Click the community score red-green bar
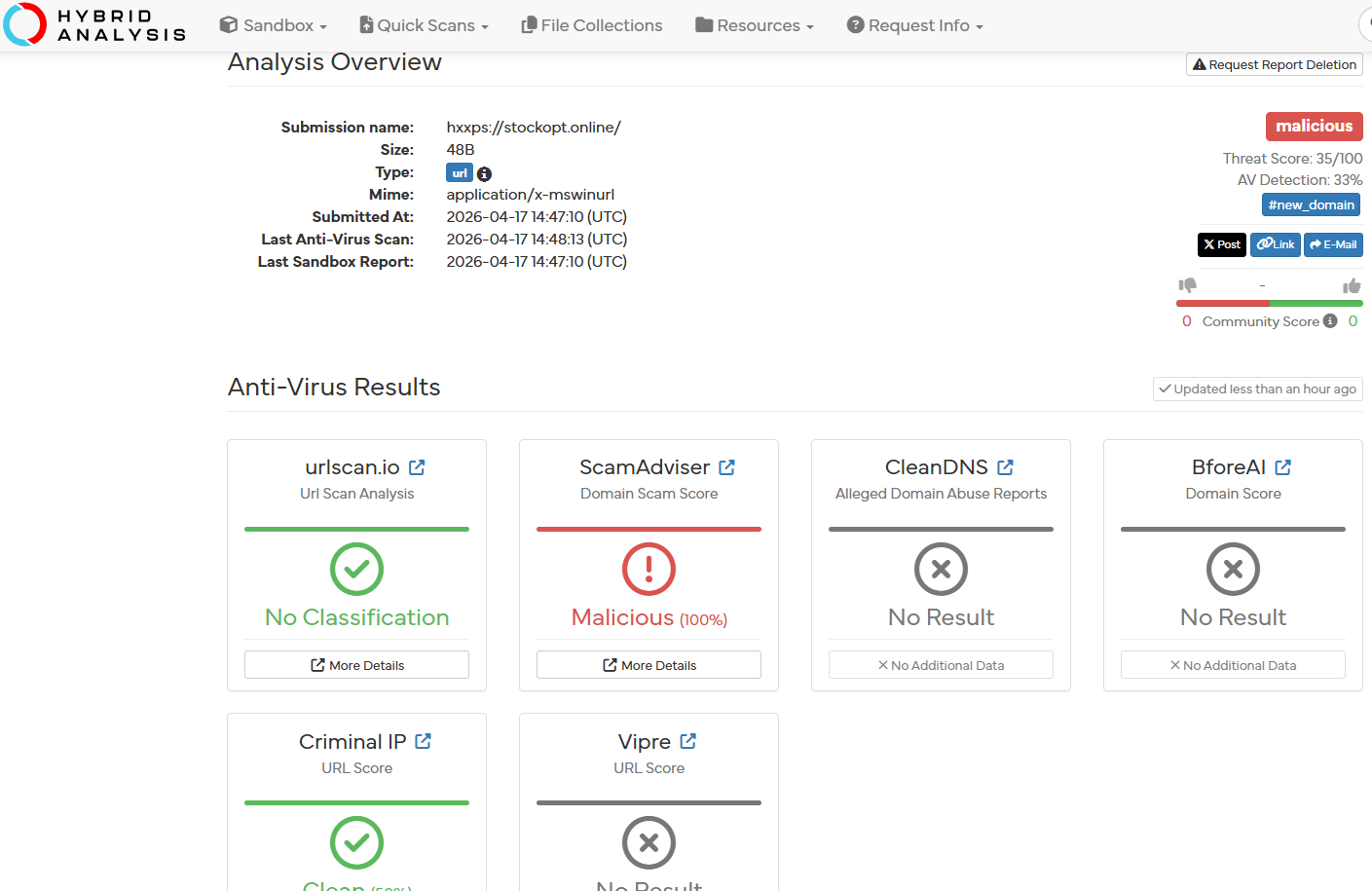 coord(1270,303)
